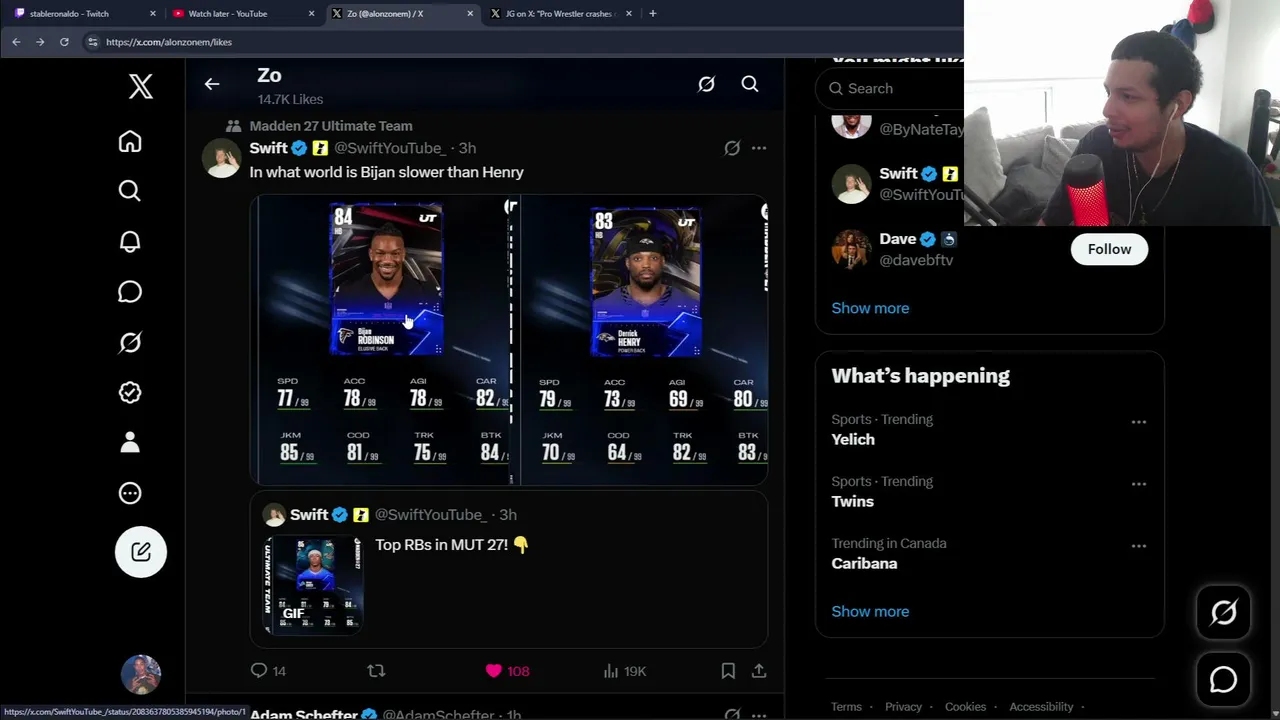
Task: Open the More circle menu in sidebar
Action: click(x=130, y=493)
